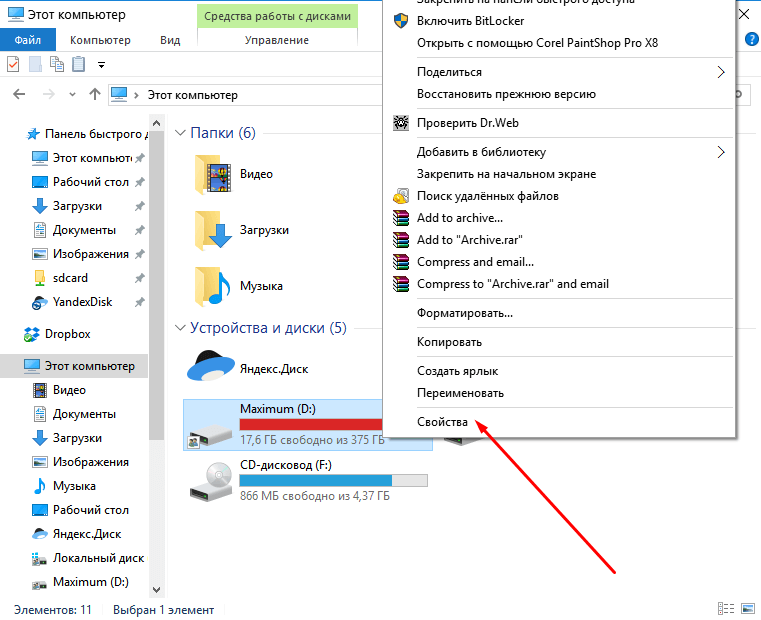Open Музыка under Этот компьютер tree

click(x=64, y=486)
